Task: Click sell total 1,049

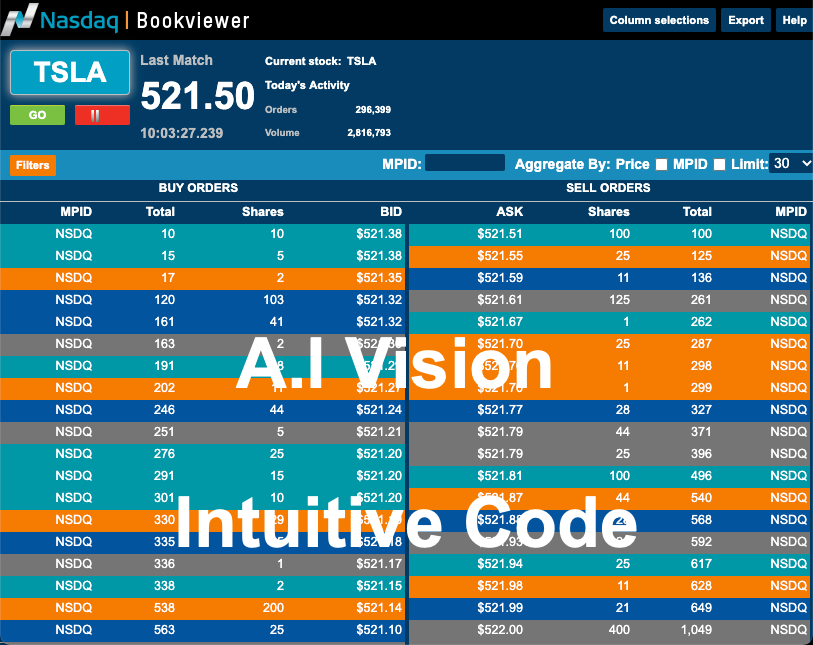Action: pyautogui.click(x=696, y=630)
